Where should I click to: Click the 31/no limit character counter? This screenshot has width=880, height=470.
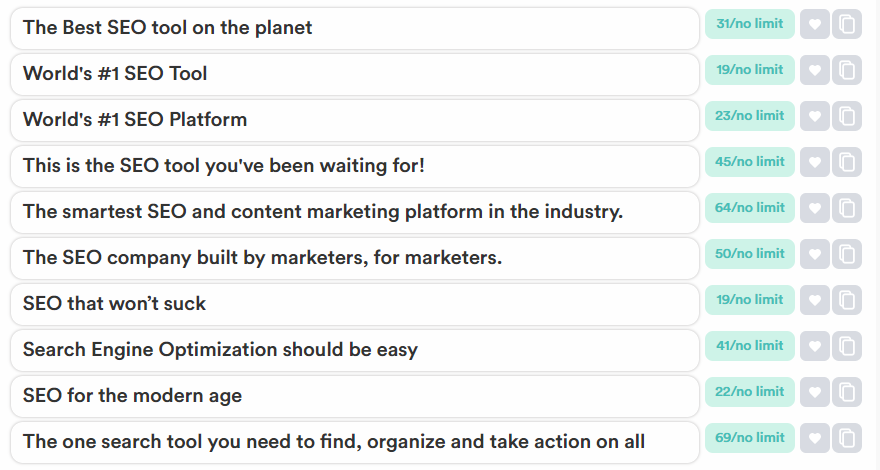(750, 24)
